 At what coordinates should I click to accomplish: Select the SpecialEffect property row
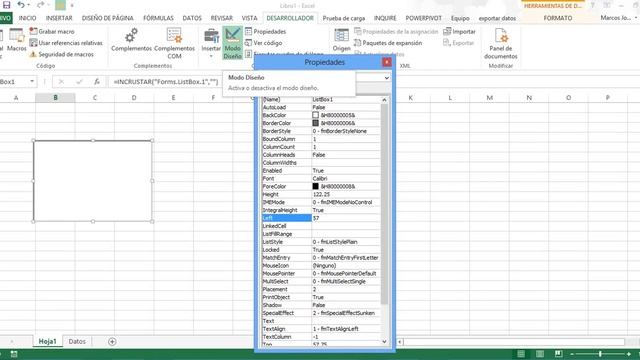pos(321,313)
